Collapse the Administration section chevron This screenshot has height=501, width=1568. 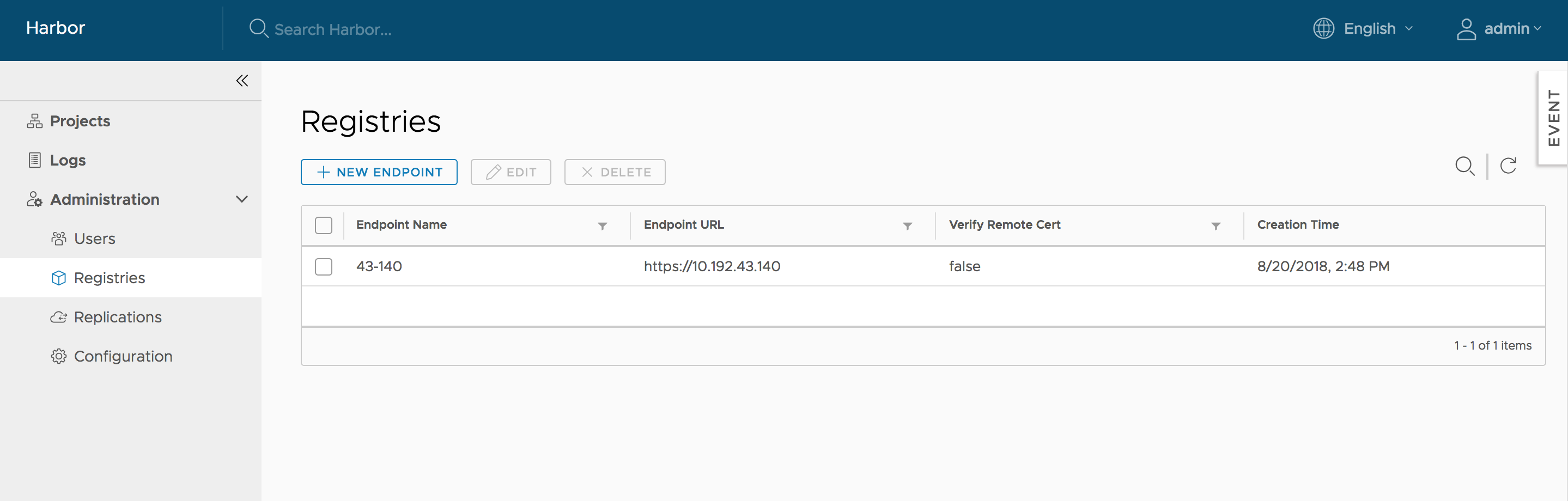242,200
